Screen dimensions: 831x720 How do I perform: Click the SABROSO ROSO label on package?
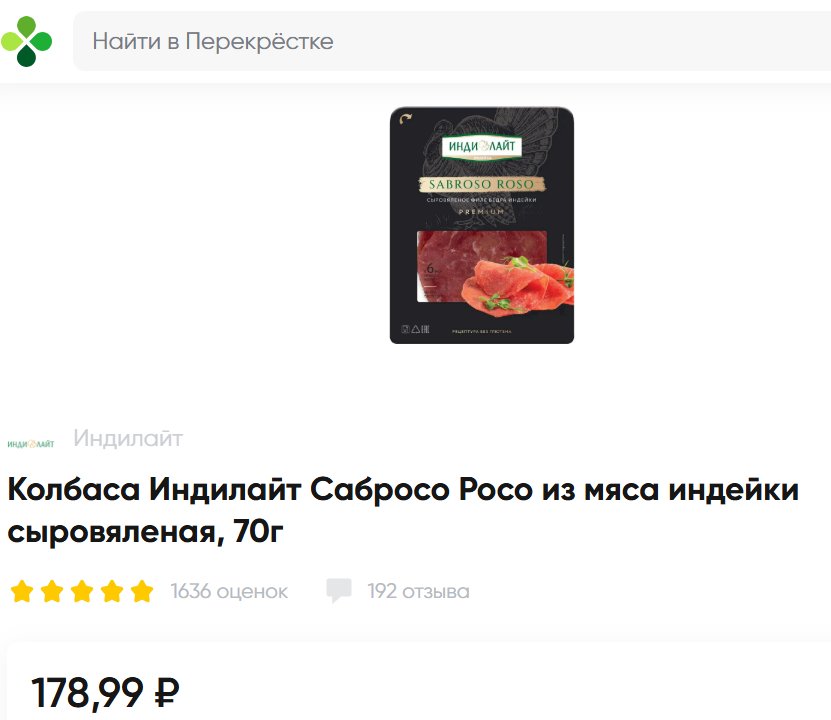[481, 184]
